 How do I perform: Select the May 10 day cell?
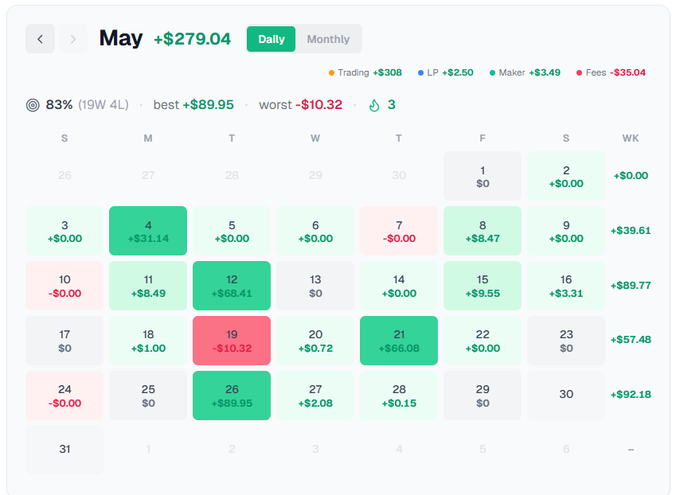point(65,285)
